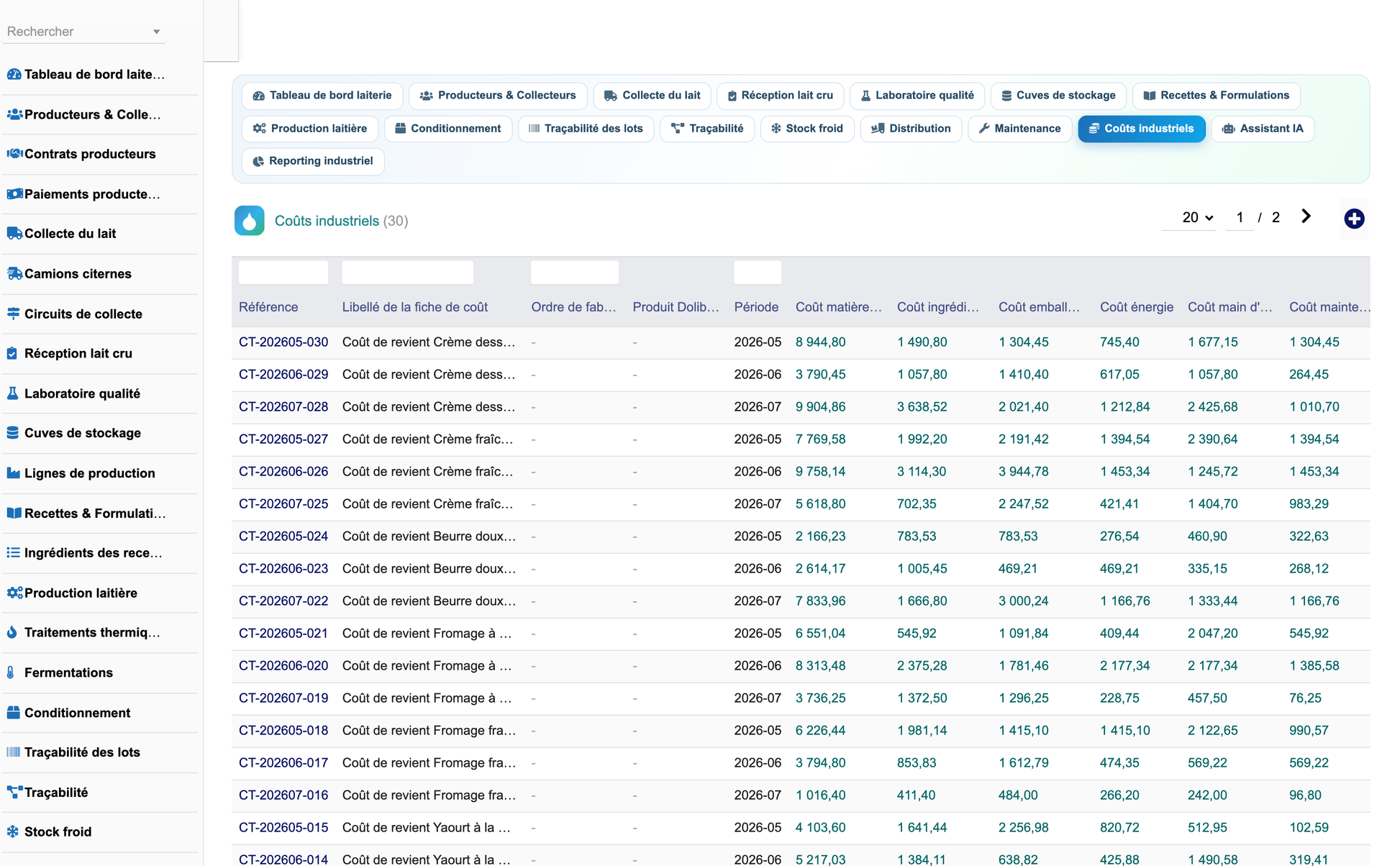Click the Contrats producteurs handshake icon
Image resolution: width=1400 pixels, height=866 pixels.
pos(14,154)
